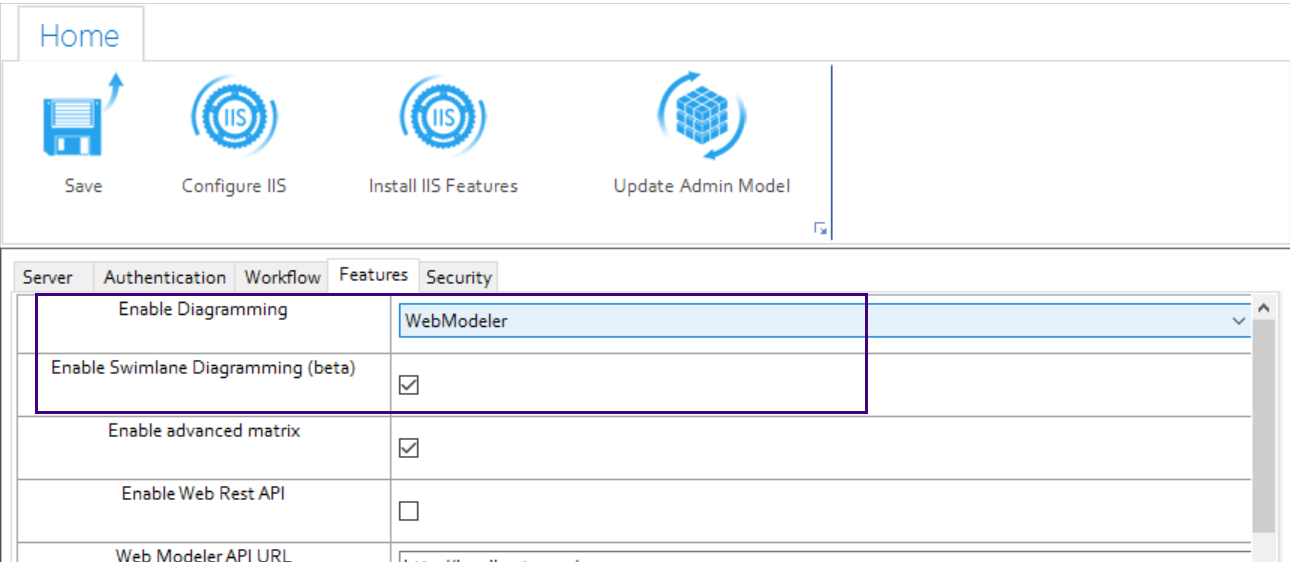Click the Configure IIS icon
1290x562 pixels.
pos(234,117)
